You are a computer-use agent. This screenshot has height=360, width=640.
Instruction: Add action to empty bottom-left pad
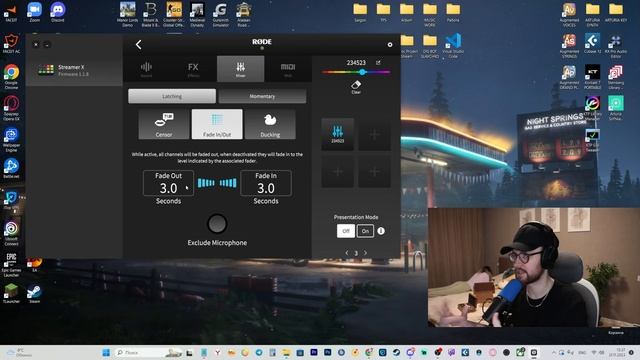pos(338,171)
